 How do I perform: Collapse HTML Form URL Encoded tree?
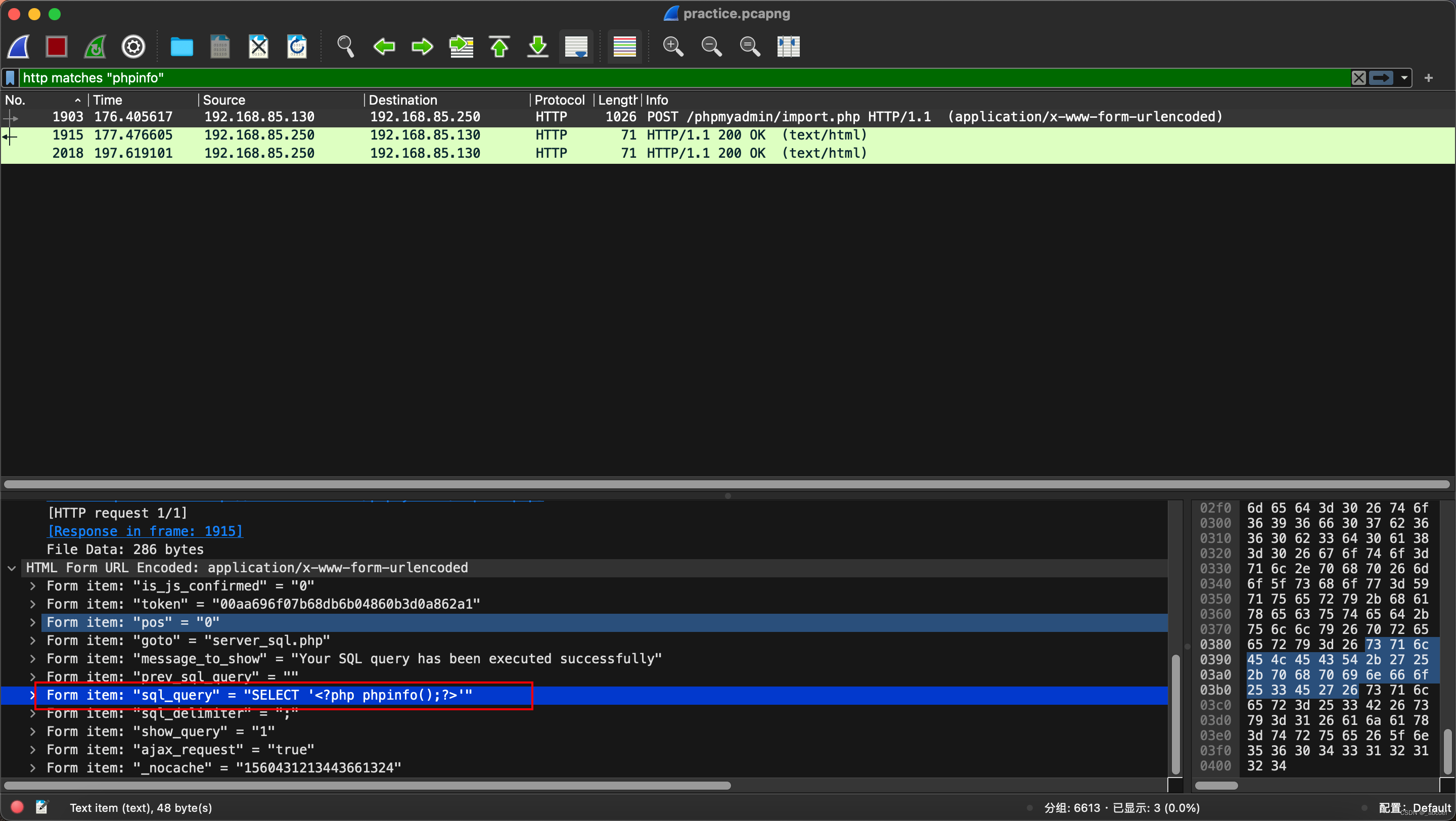(x=12, y=568)
